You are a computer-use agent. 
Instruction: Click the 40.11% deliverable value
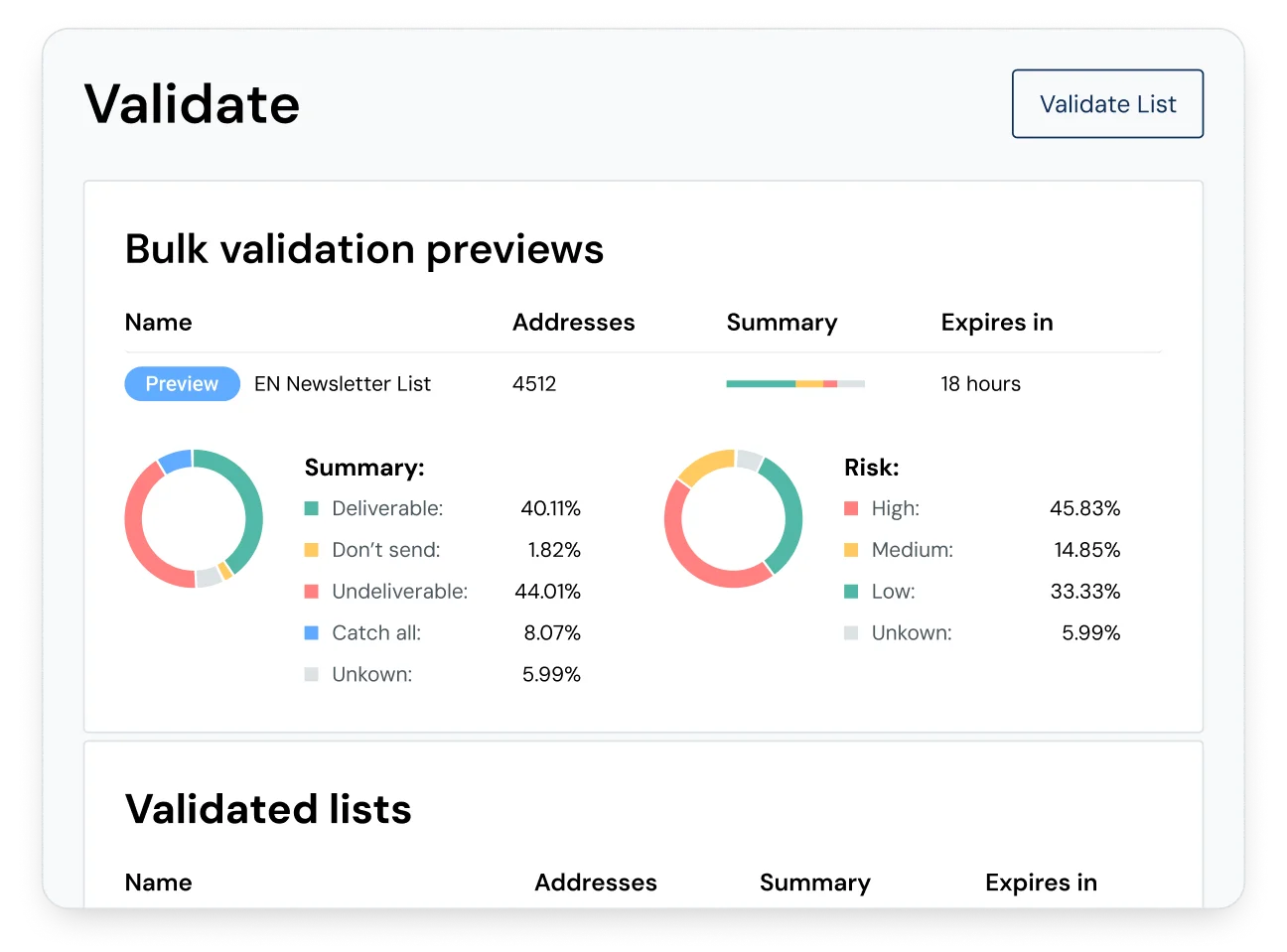[x=550, y=508]
